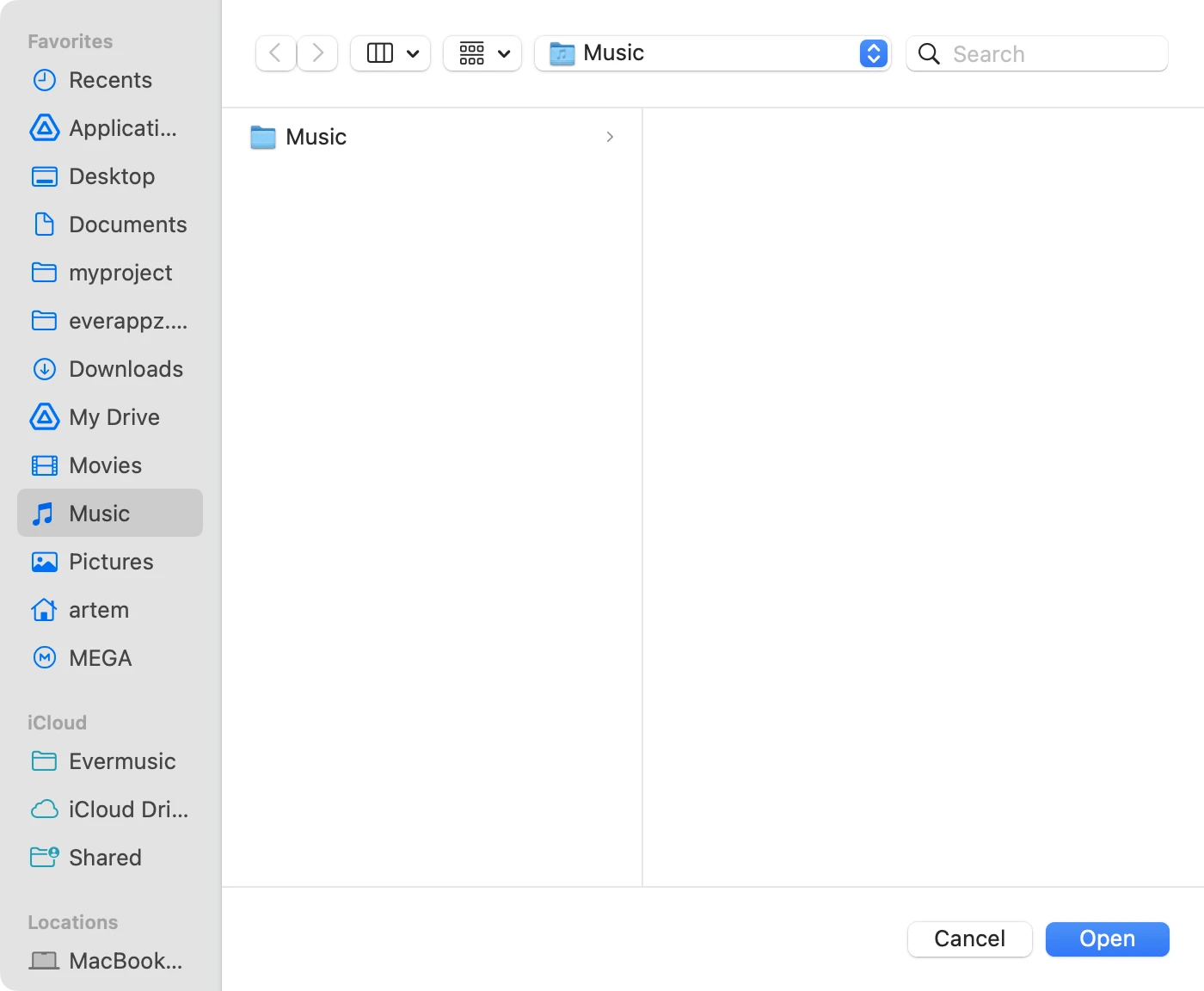Open Recents in the sidebar
The width and height of the screenshot is (1204, 991).
click(x=110, y=80)
